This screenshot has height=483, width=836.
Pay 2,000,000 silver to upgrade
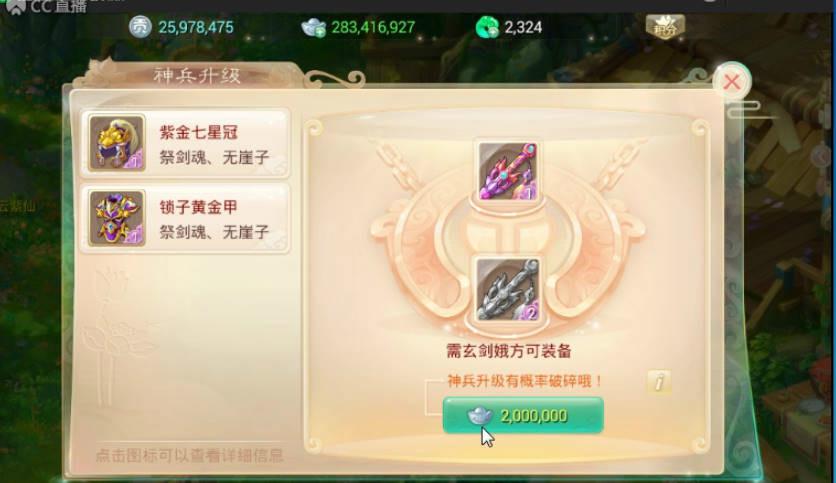click(523, 415)
